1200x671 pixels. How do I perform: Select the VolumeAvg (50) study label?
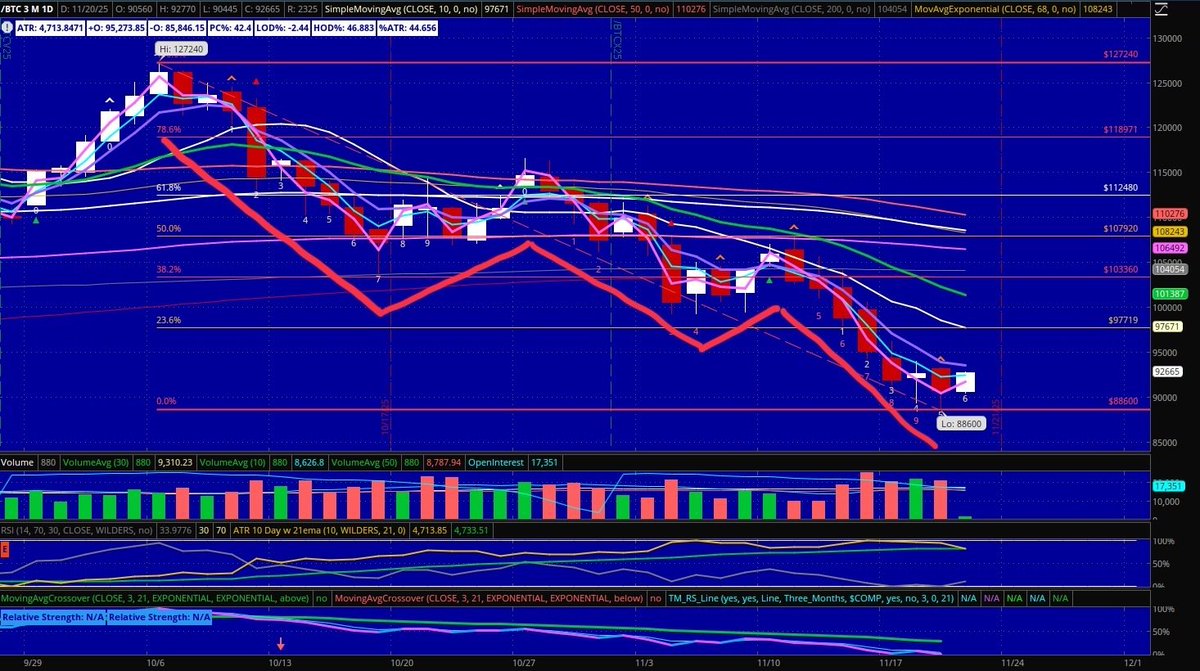coord(363,463)
